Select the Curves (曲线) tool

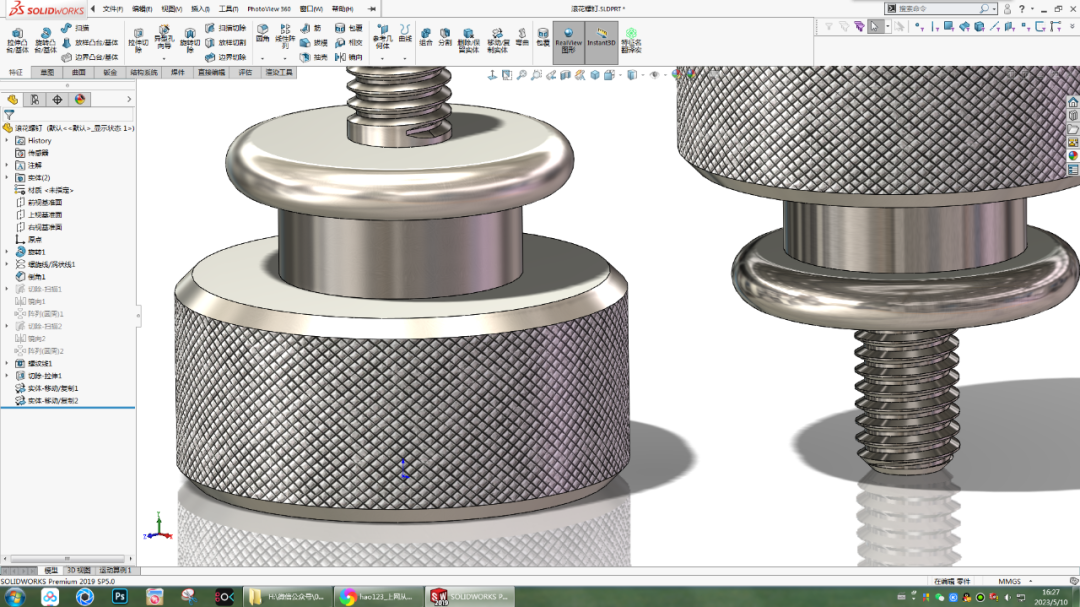point(405,33)
